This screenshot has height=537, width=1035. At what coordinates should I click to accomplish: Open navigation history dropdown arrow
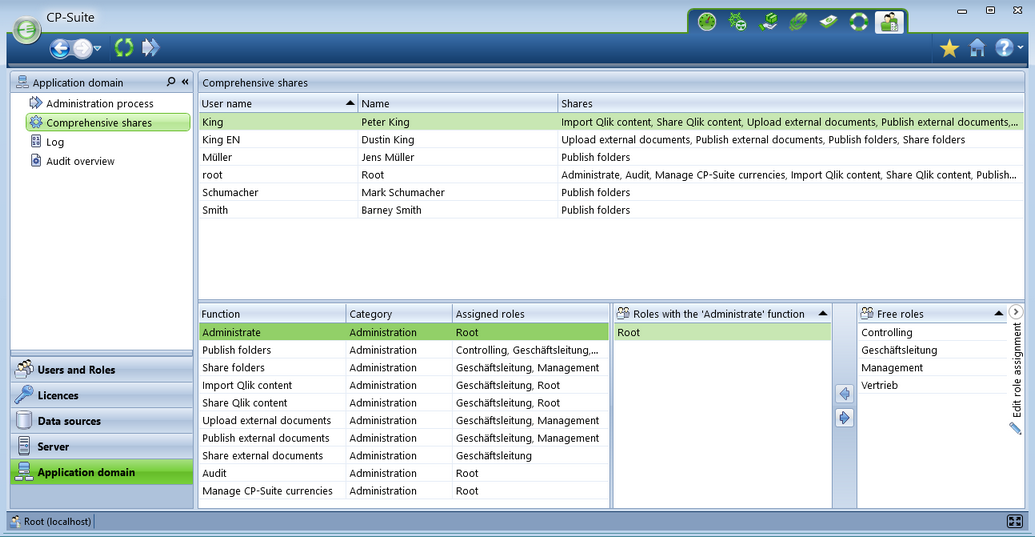point(98,48)
